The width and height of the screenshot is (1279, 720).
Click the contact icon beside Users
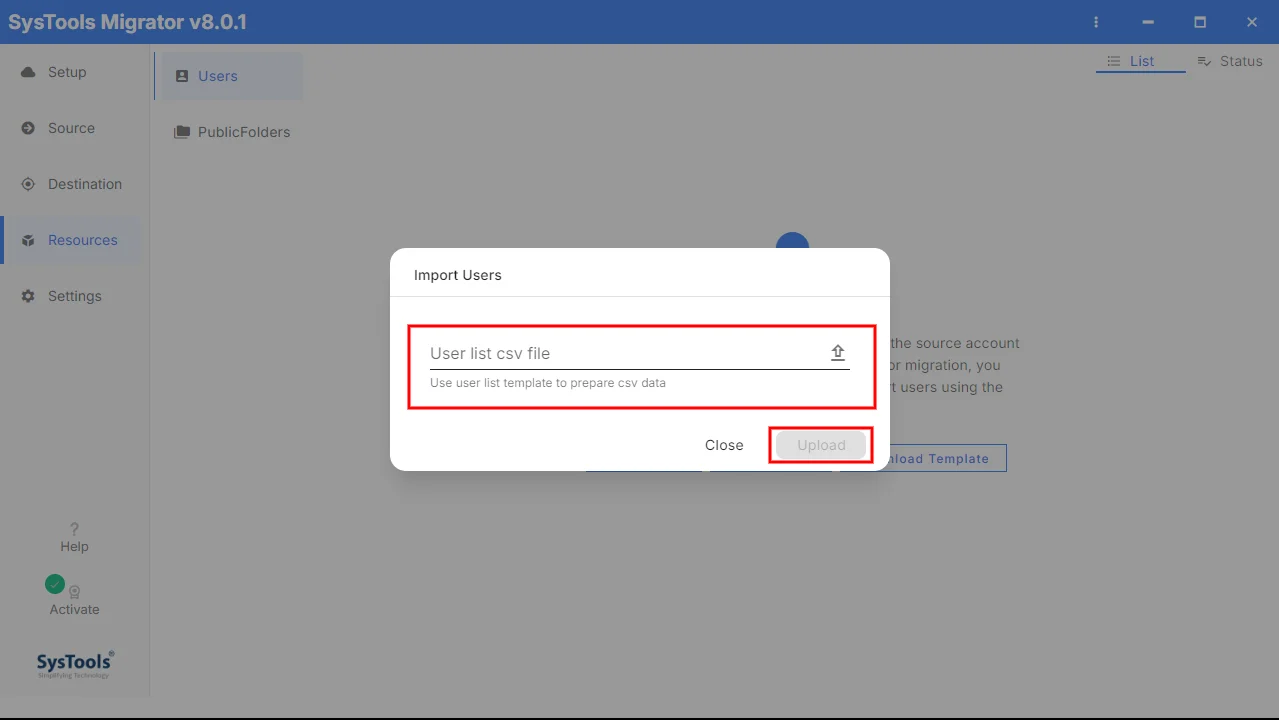(x=182, y=76)
